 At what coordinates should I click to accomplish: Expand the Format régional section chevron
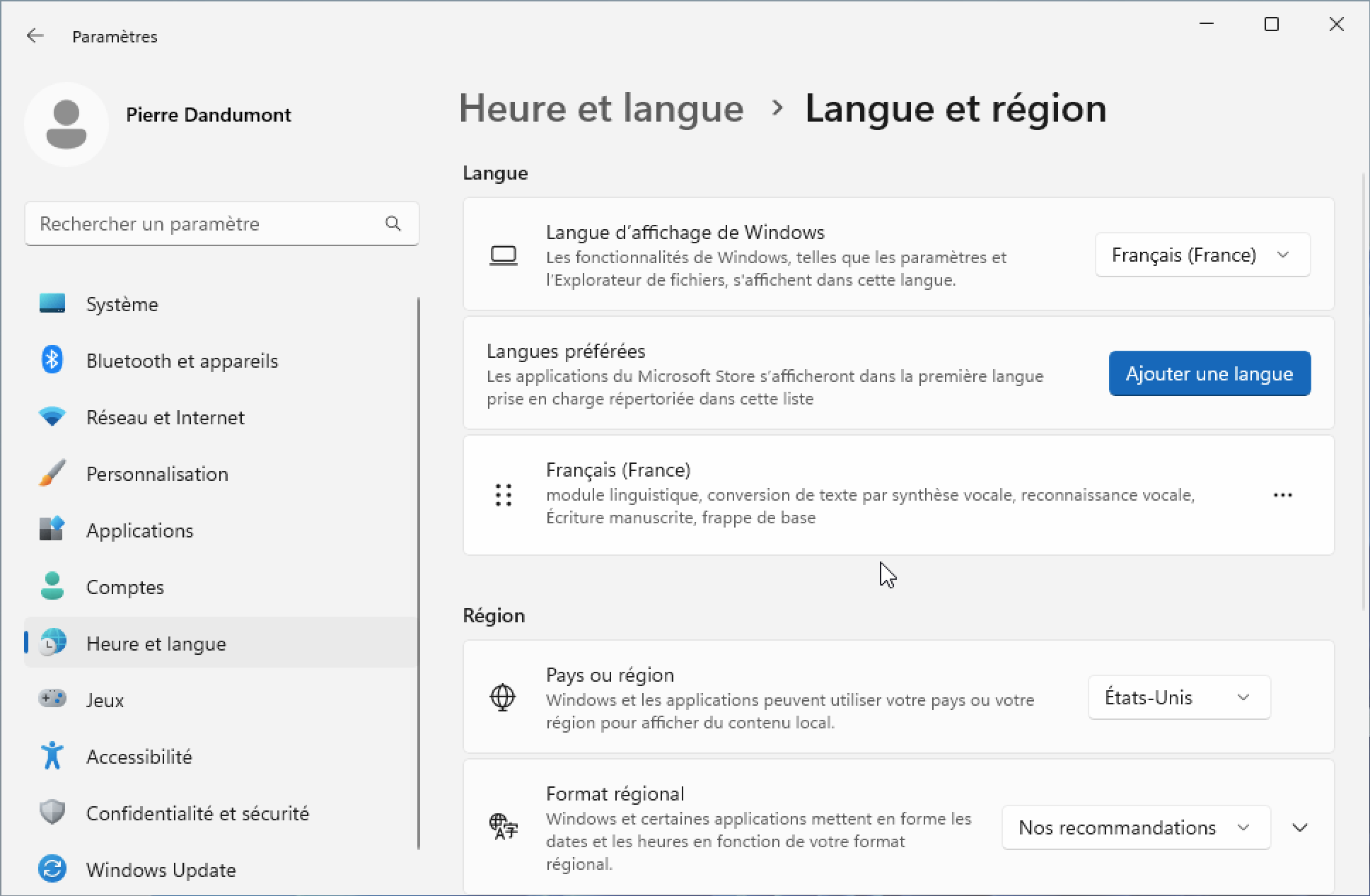[1300, 827]
